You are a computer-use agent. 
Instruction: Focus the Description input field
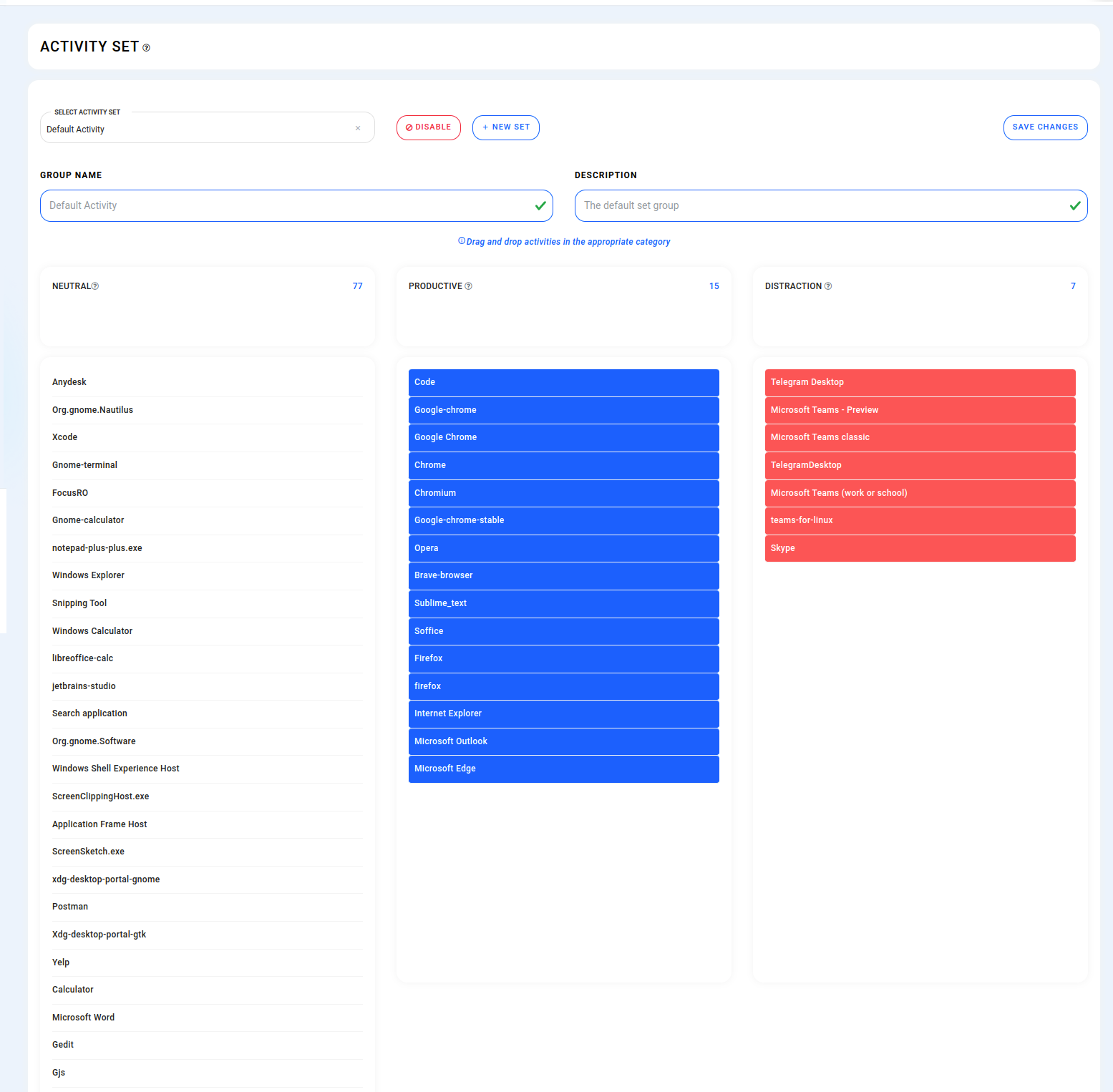[831, 205]
